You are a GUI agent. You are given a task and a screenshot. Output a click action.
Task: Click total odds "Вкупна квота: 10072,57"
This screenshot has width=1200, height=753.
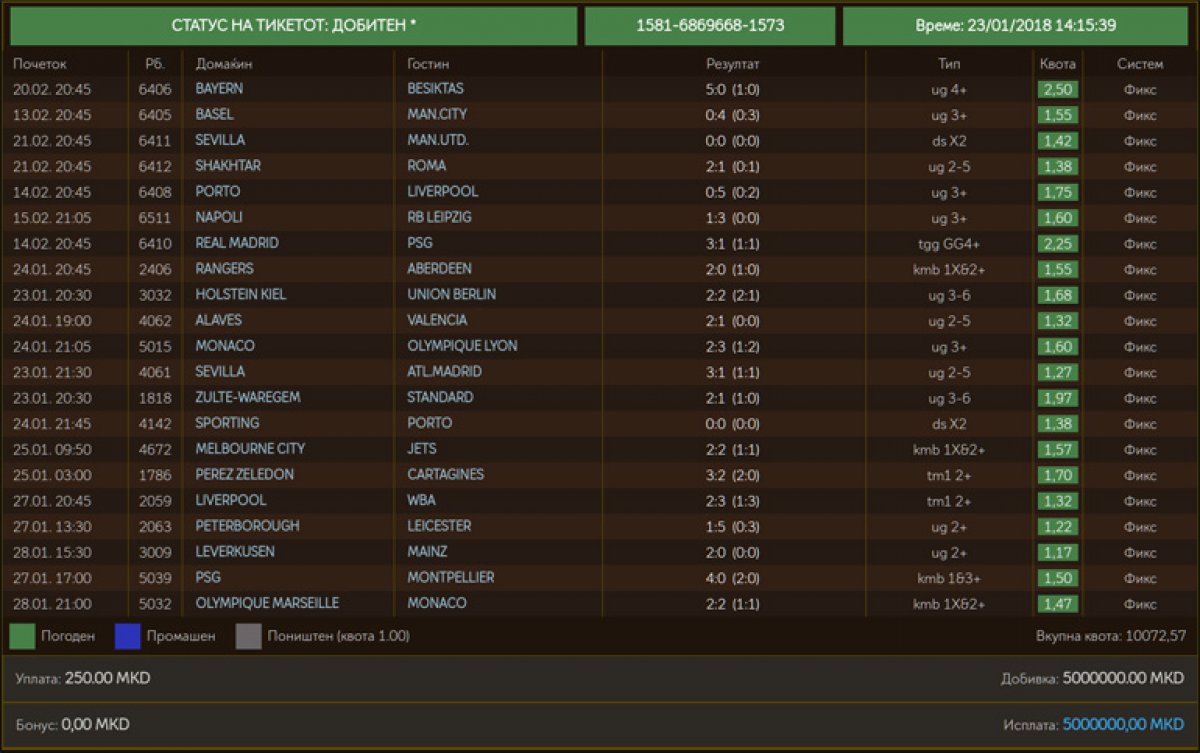point(1111,636)
